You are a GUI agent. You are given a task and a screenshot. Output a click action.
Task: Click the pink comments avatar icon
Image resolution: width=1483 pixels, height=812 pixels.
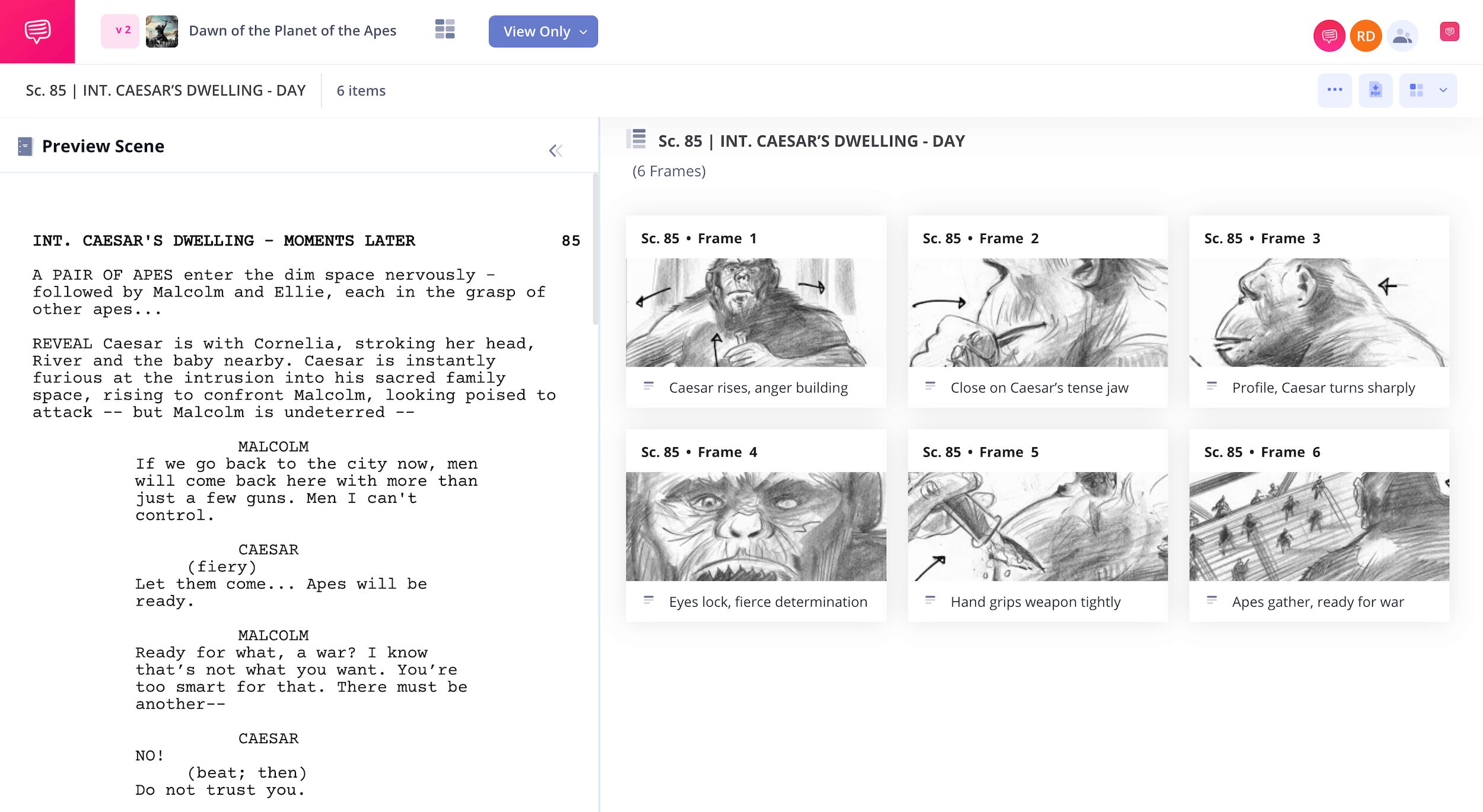(1329, 36)
